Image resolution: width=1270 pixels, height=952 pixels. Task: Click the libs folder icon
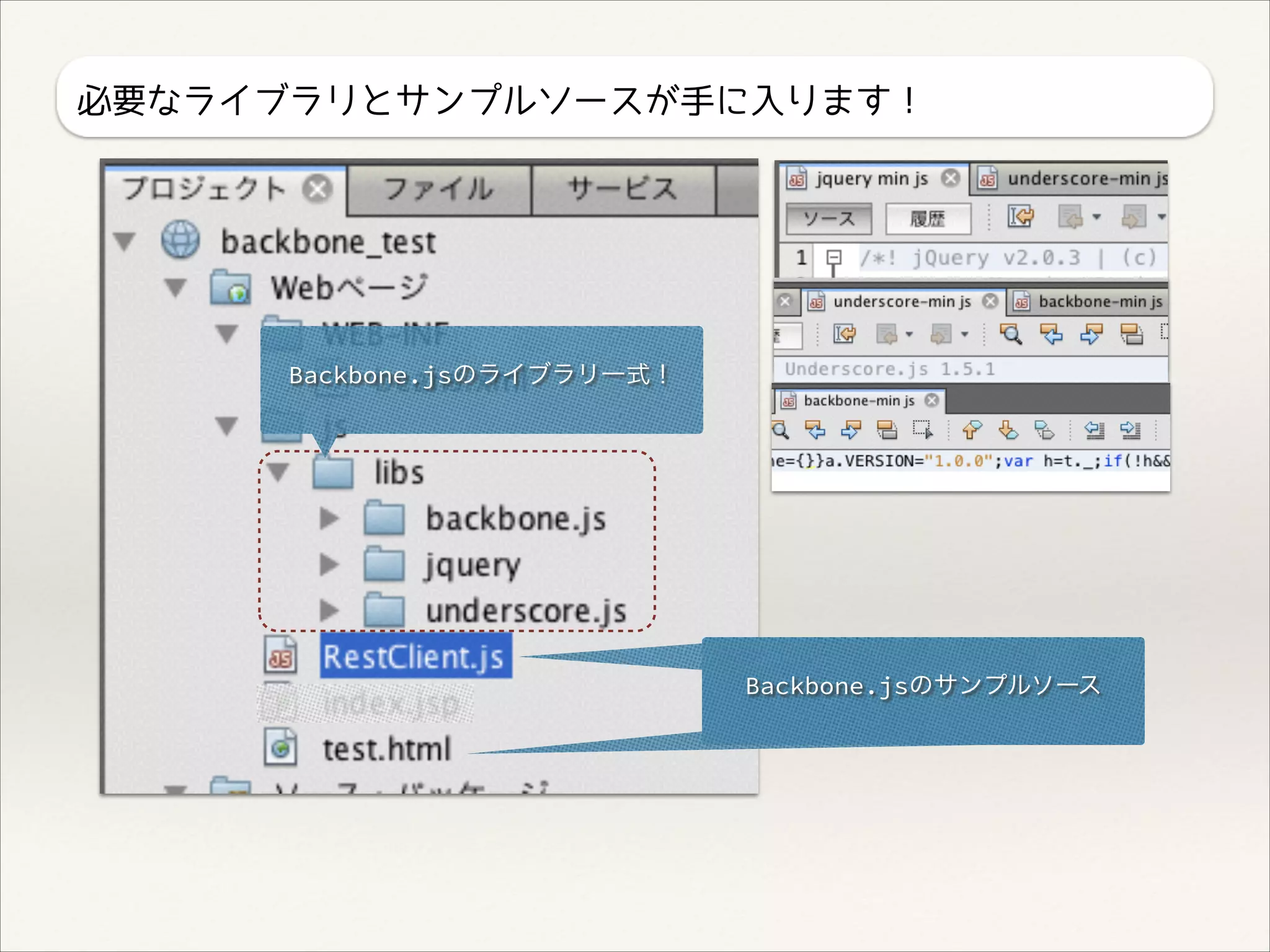(334, 472)
